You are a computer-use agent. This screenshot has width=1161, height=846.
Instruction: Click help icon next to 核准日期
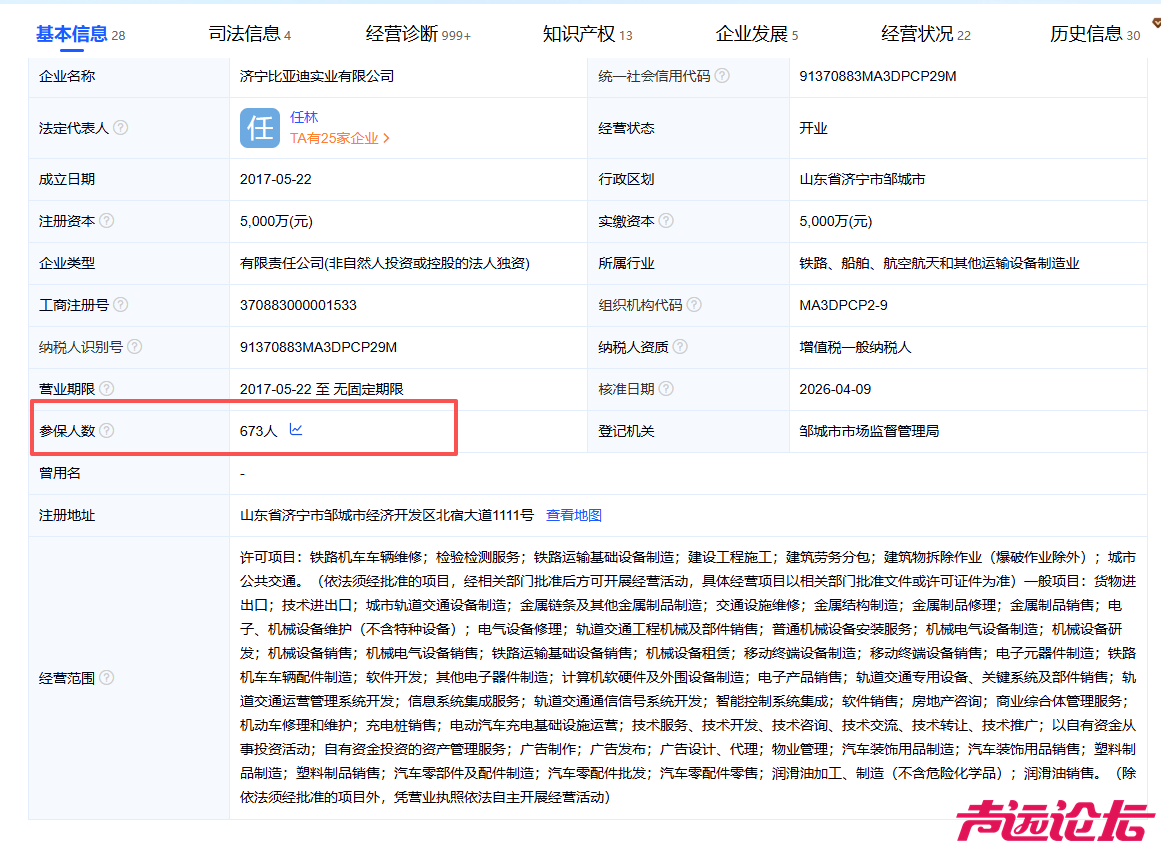coord(666,389)
